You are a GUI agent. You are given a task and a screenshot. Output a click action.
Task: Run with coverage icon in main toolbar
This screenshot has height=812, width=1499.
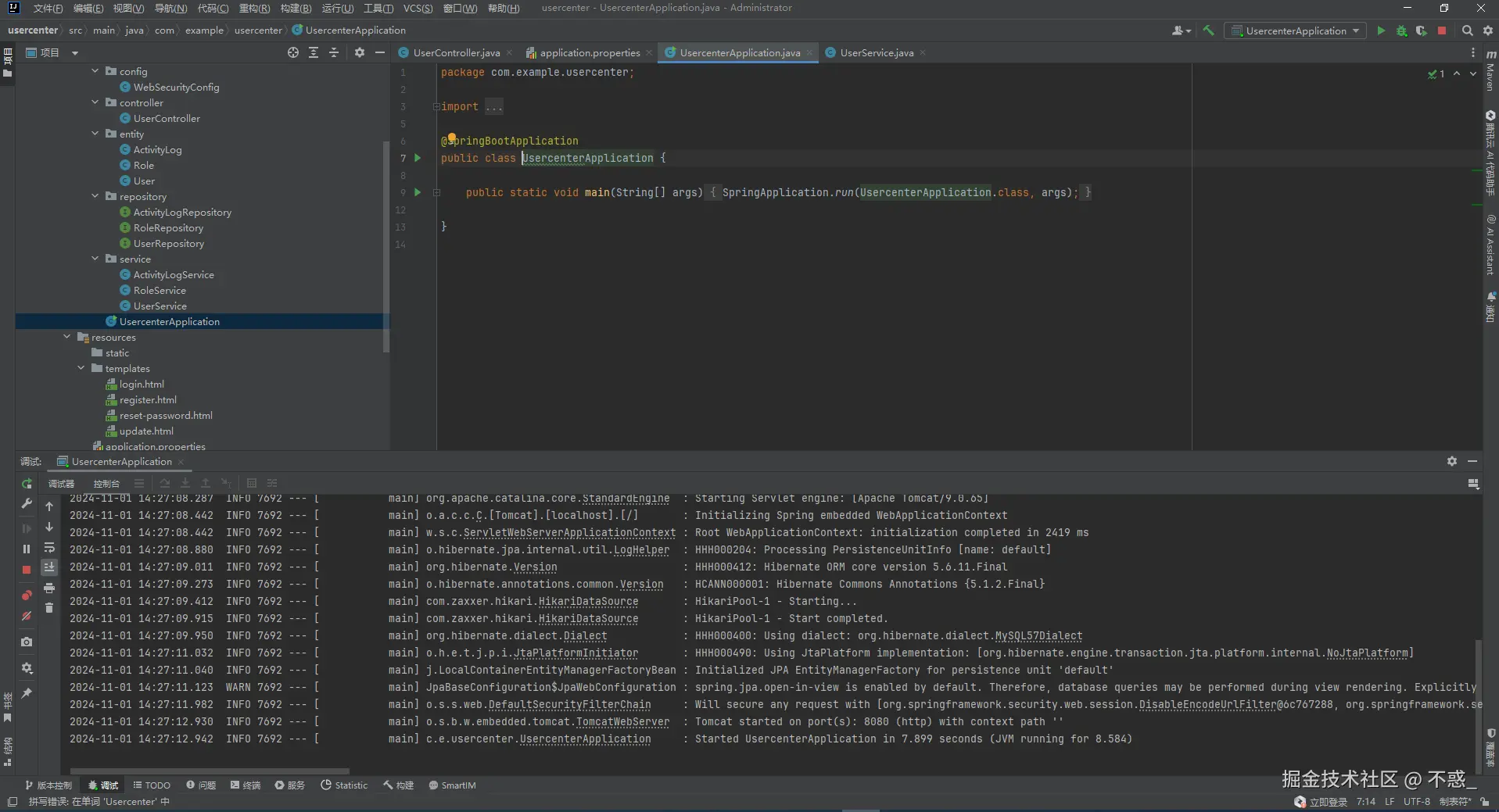(x=1421, y=30)
